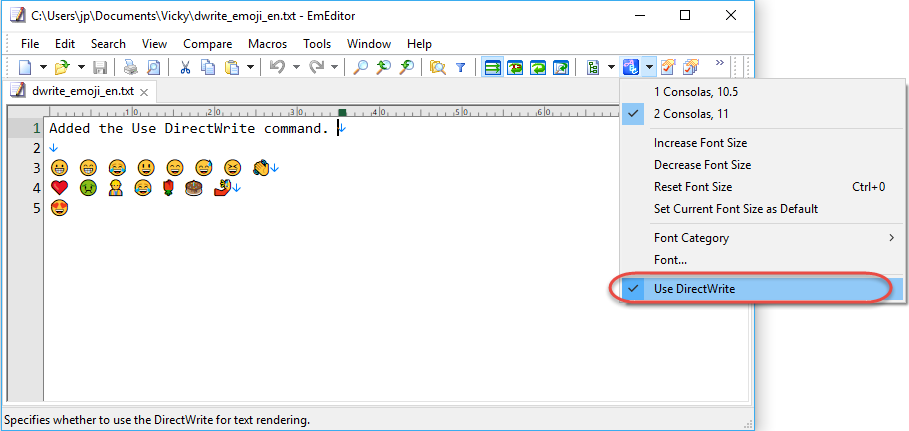Click the red heart emoji on line 4
Screen dimensions: 909x431
tap(59, 188)
